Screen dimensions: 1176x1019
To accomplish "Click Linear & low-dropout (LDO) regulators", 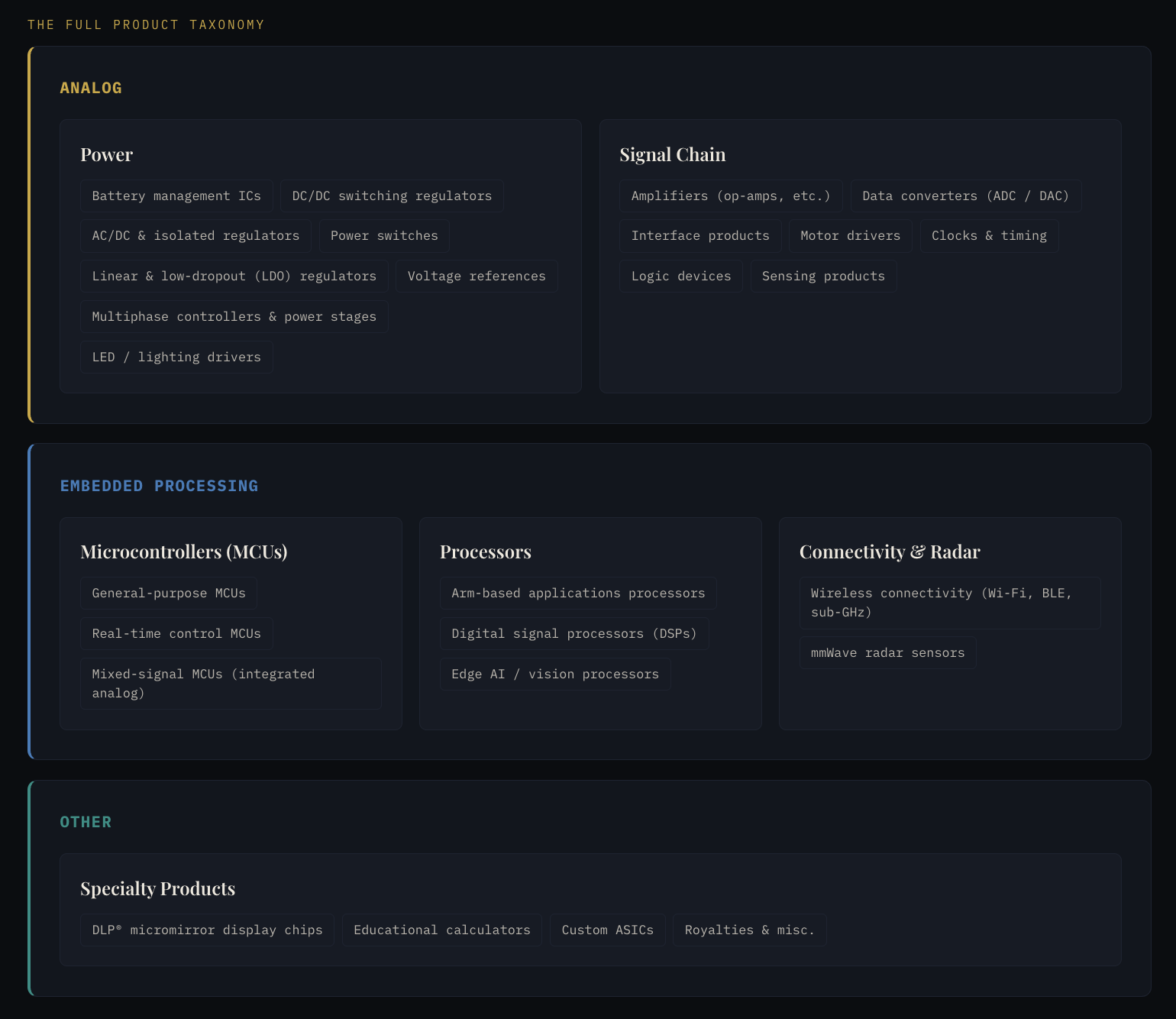I will (234, 277).
